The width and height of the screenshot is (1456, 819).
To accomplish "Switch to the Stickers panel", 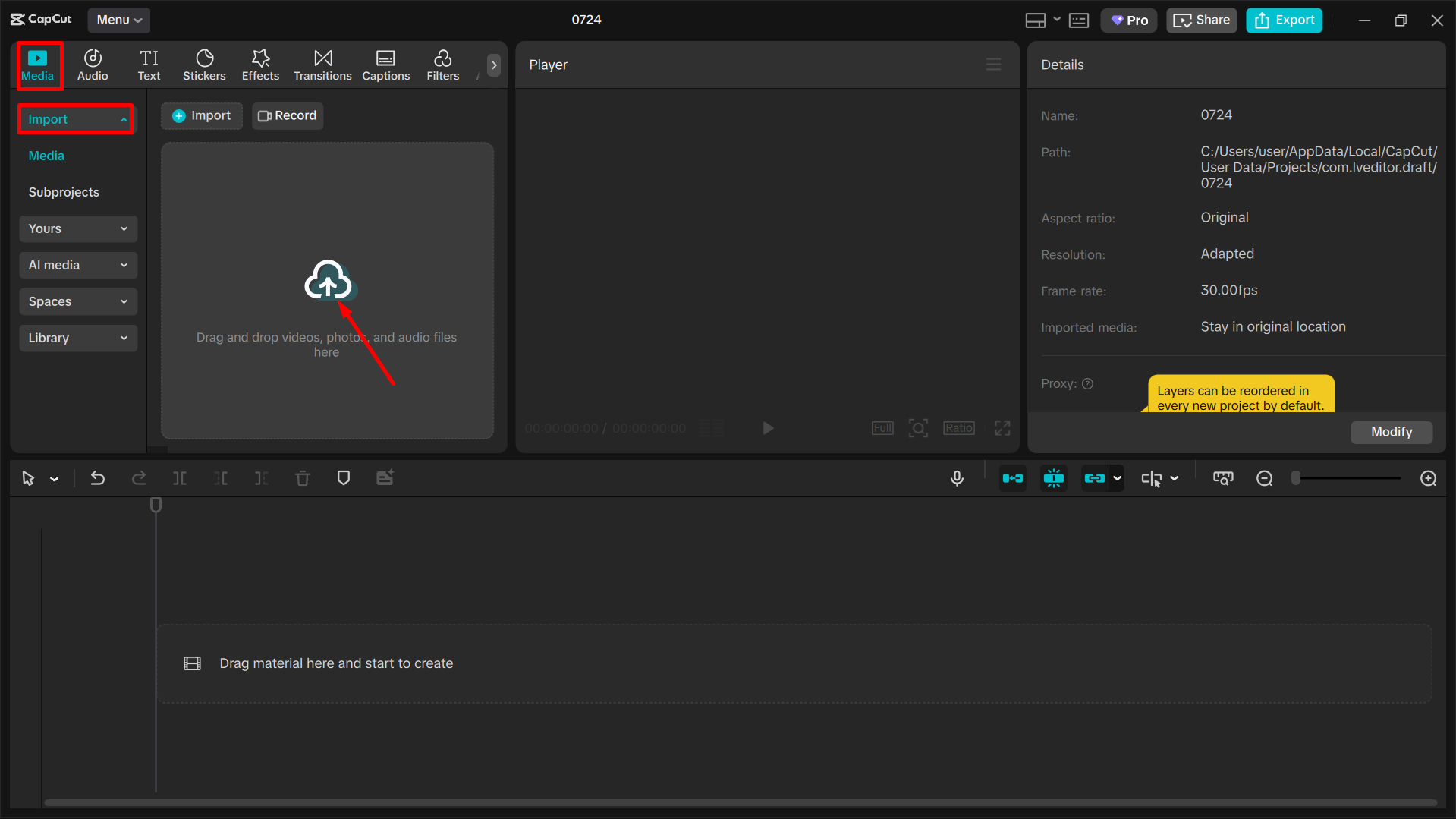I will pyautogui.click(x=204, y=65).
